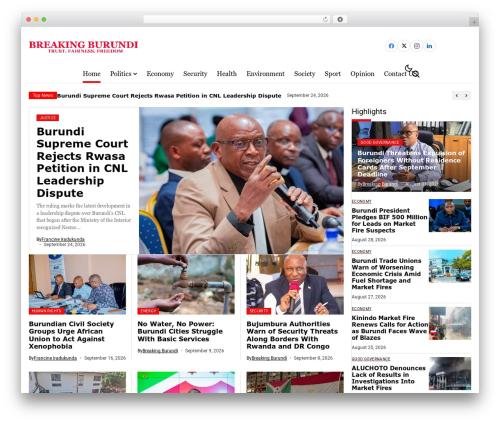Click GOOD GOVERNANCE tag above ALUCHOTO article
Viewport: 500px width, 423px height.
click(x=371, y=359)
